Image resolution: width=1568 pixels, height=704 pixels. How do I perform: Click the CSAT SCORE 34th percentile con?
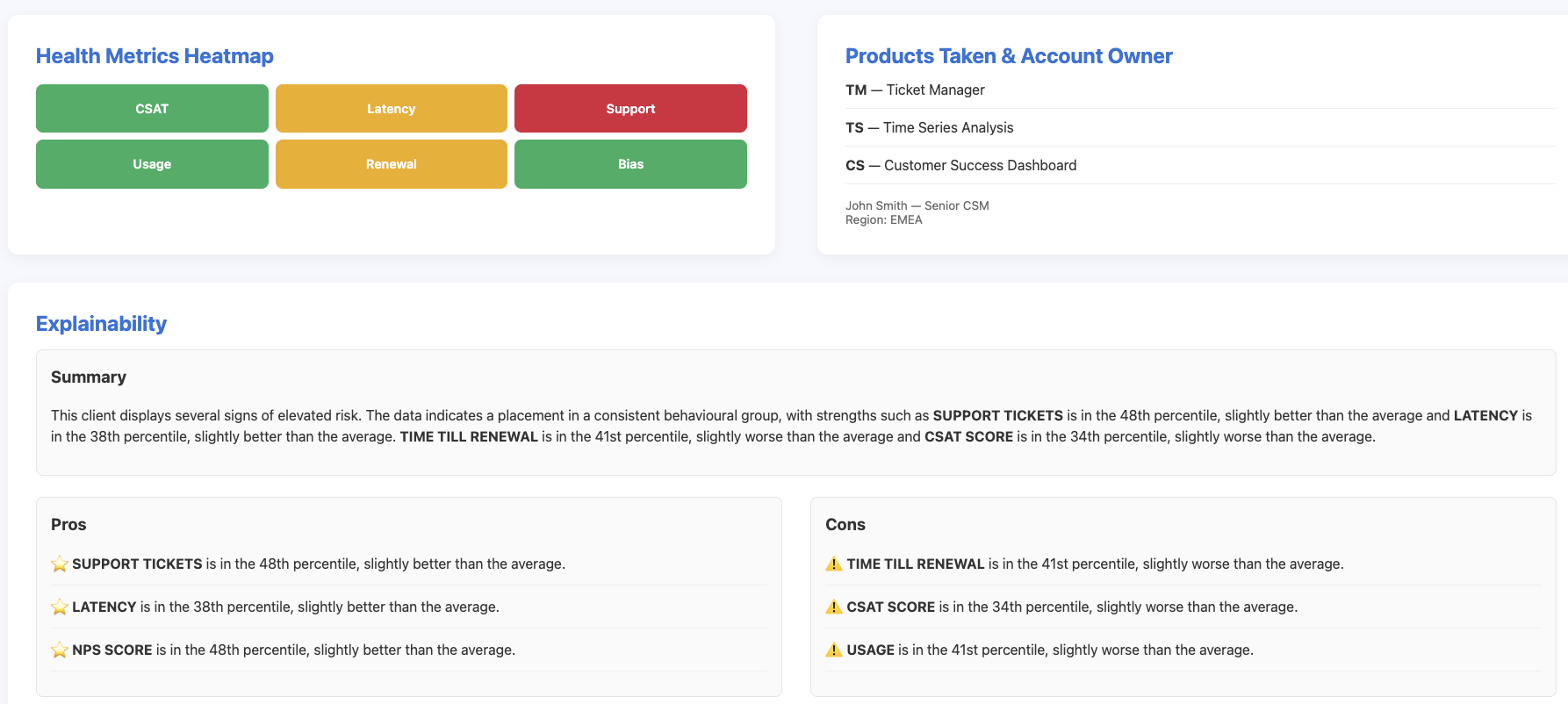[x=1183, y=607]
